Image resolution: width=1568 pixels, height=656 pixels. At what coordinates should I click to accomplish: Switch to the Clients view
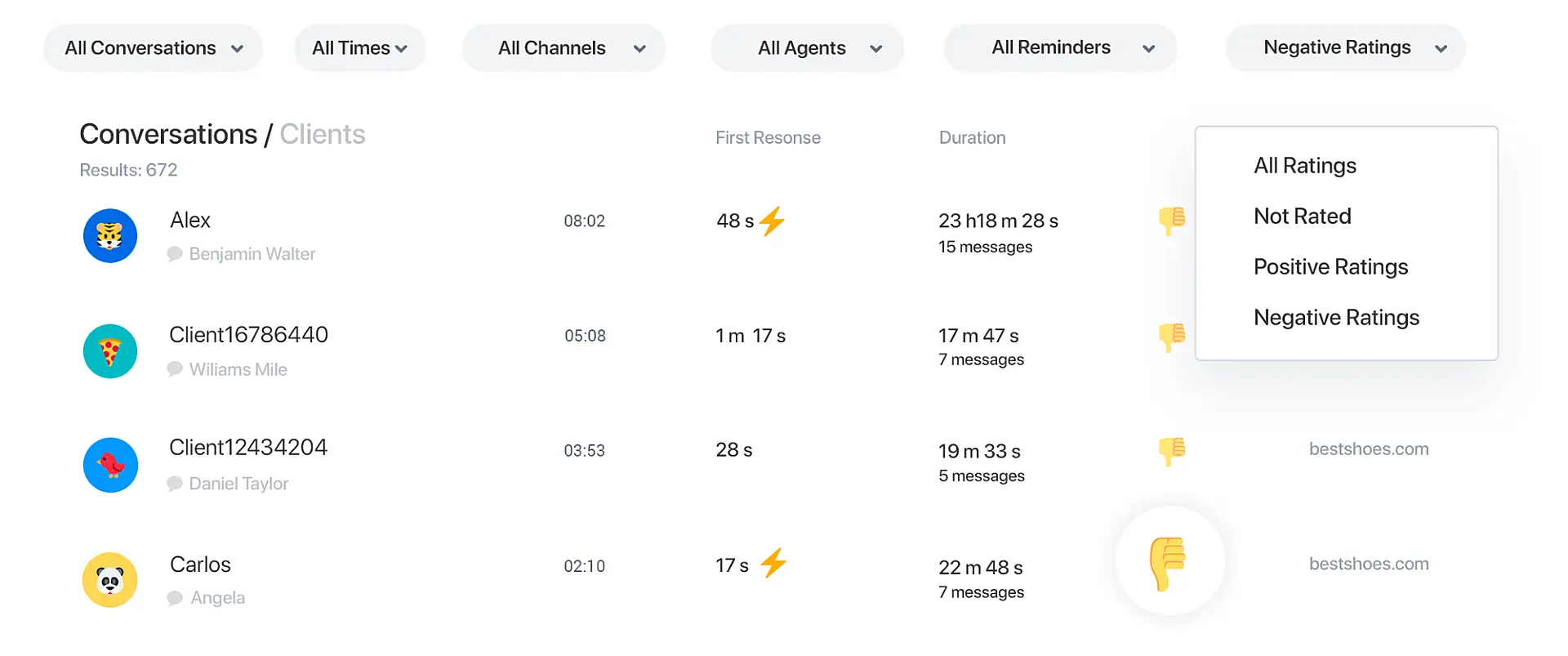click(323, 134)
